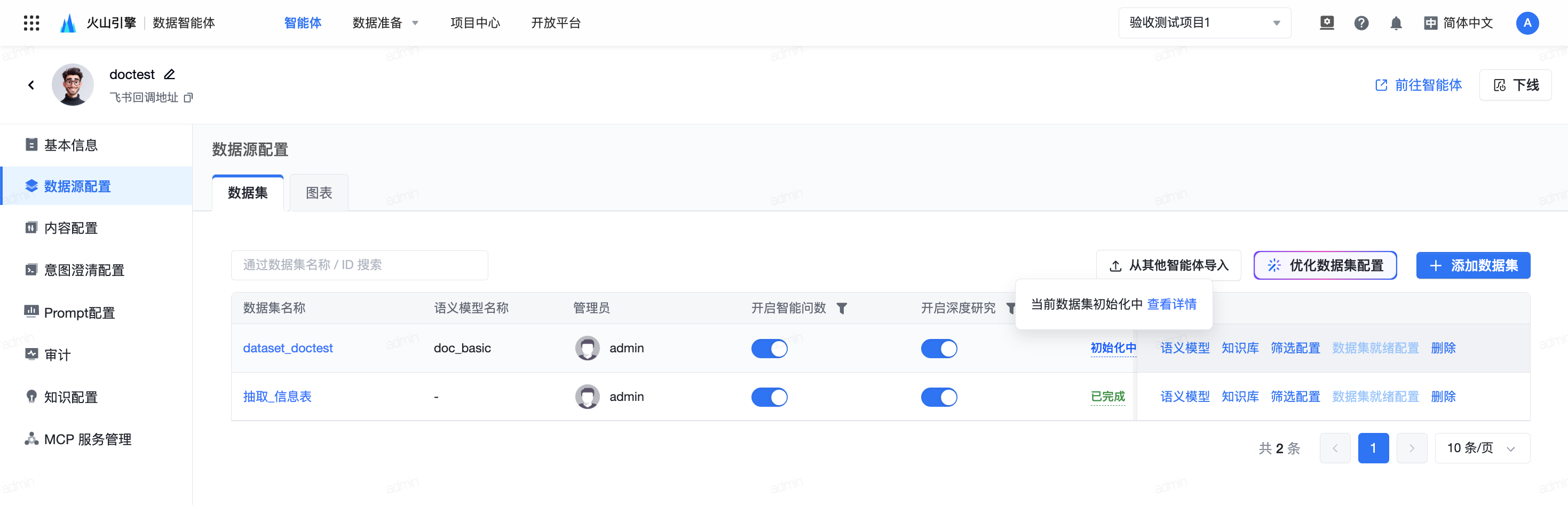This screenshot has height=505, width=1568.
Task: Switch to the 图表 tab
Action: (x=319, y=193)
